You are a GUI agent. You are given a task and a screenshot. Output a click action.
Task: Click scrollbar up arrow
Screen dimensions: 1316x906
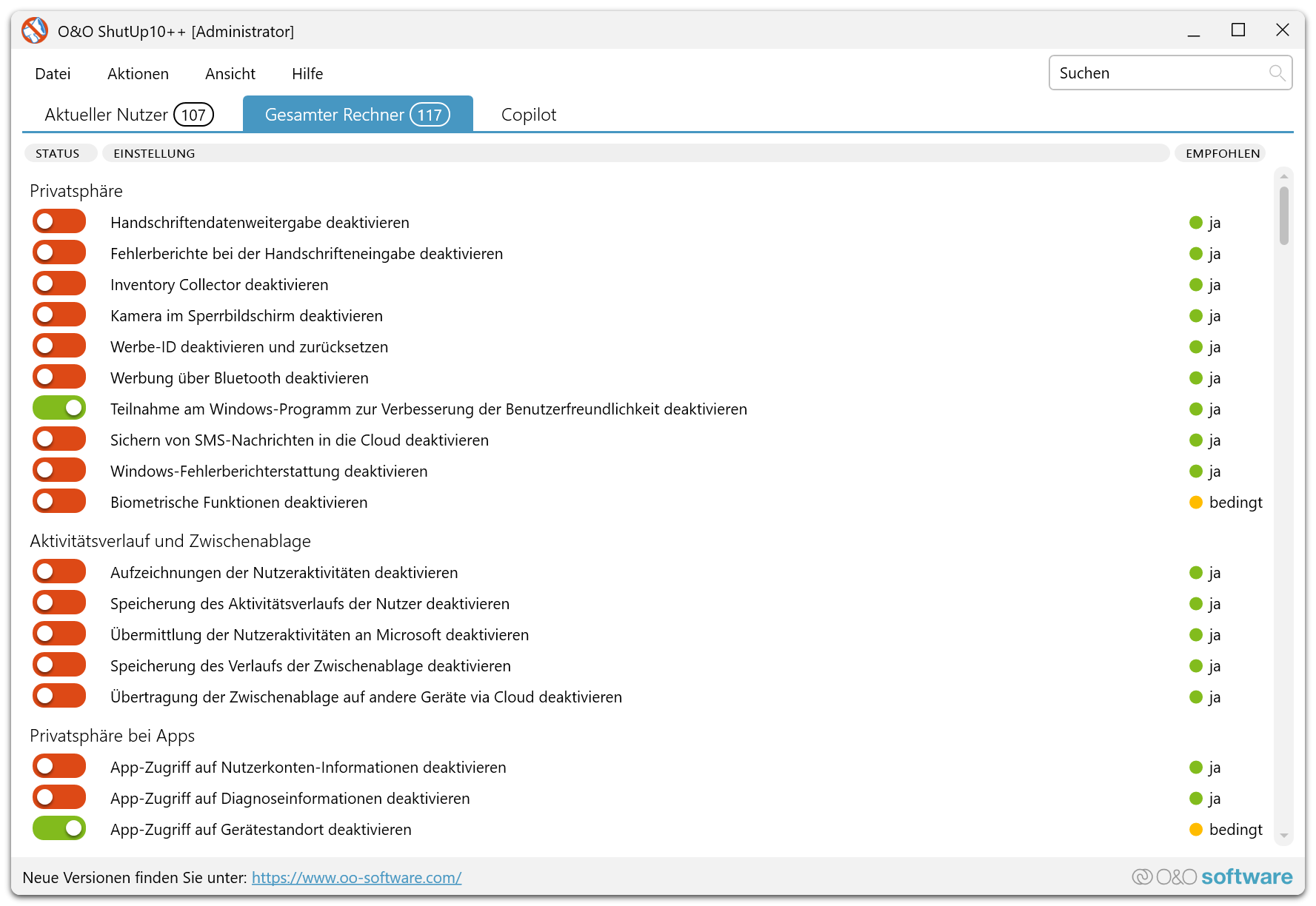tap(1283, 177)
